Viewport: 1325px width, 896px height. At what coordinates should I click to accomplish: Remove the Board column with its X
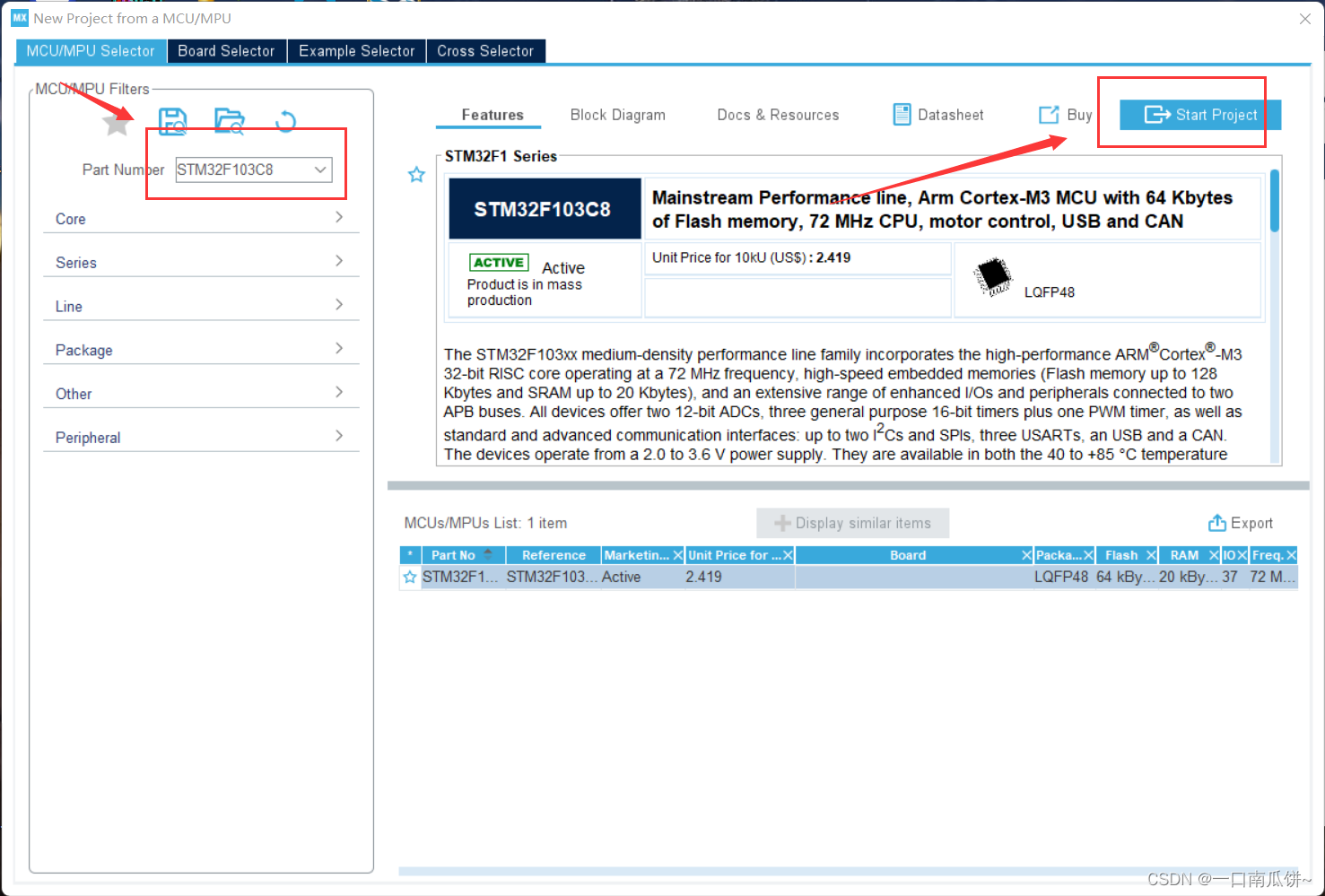[x=1026, y=555]
